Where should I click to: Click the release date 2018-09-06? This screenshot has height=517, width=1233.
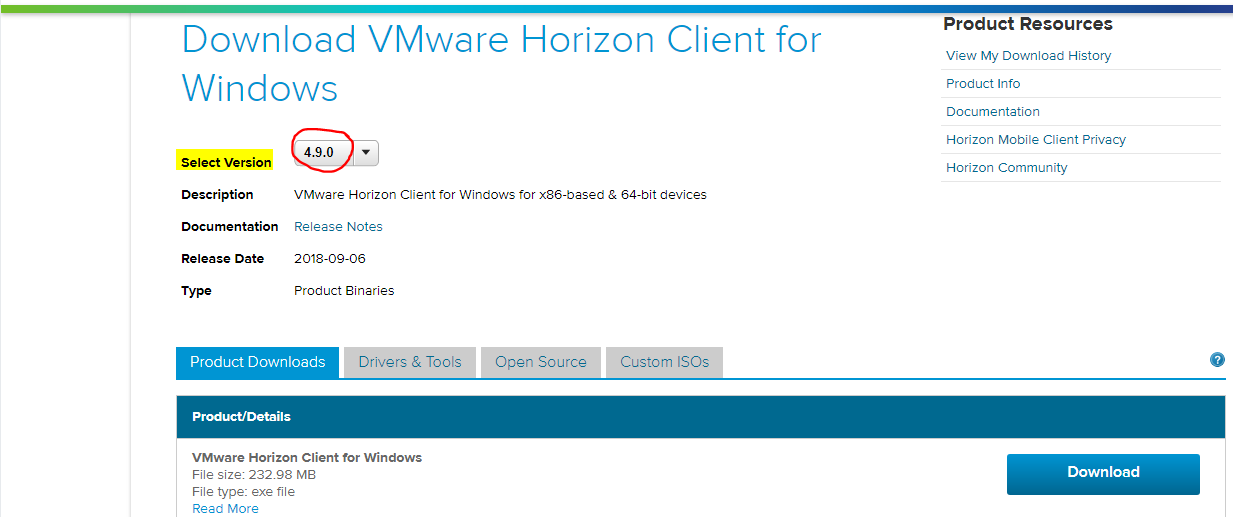(330, 259)
